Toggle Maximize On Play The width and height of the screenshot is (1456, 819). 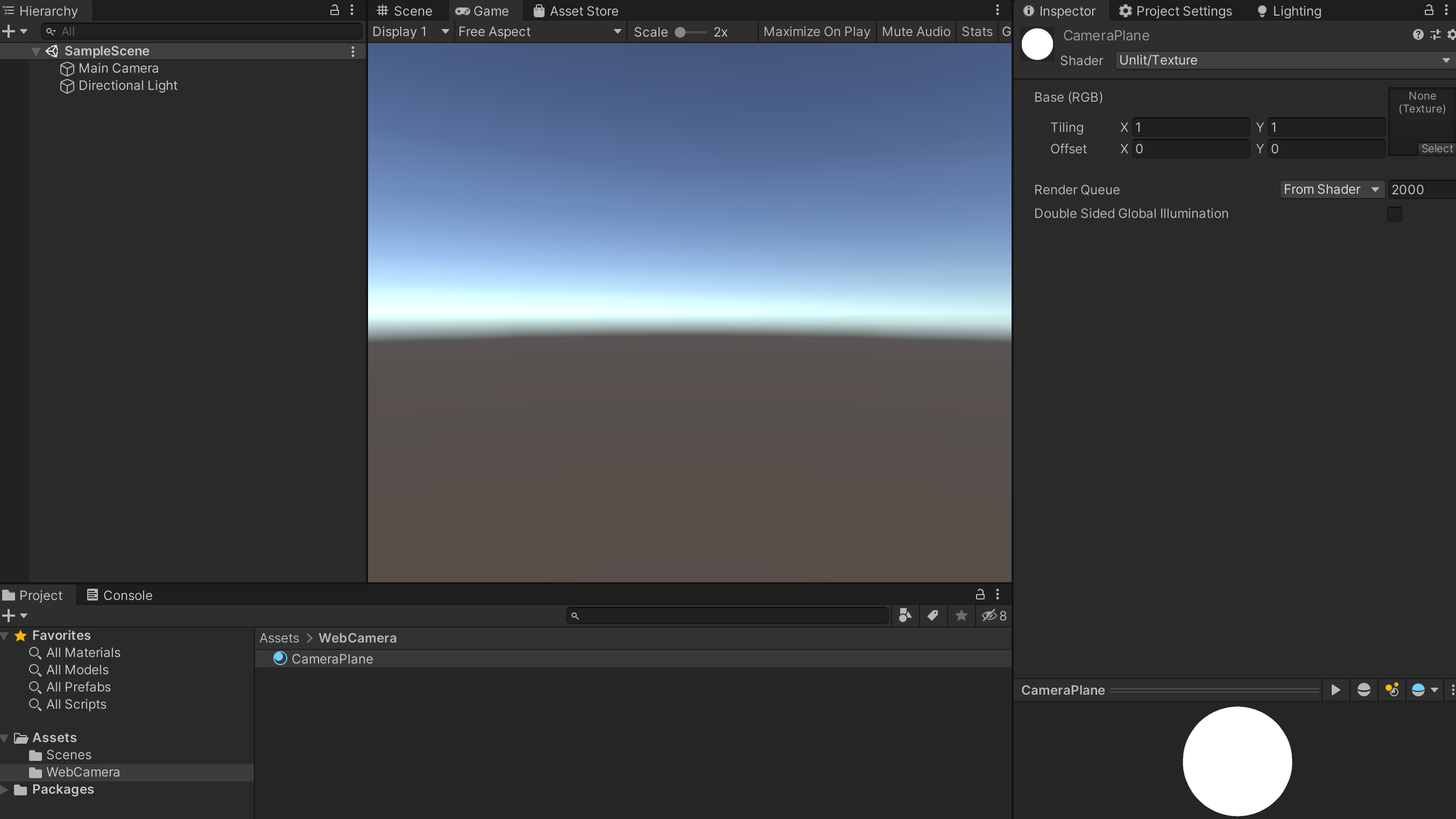coord(816,32)
